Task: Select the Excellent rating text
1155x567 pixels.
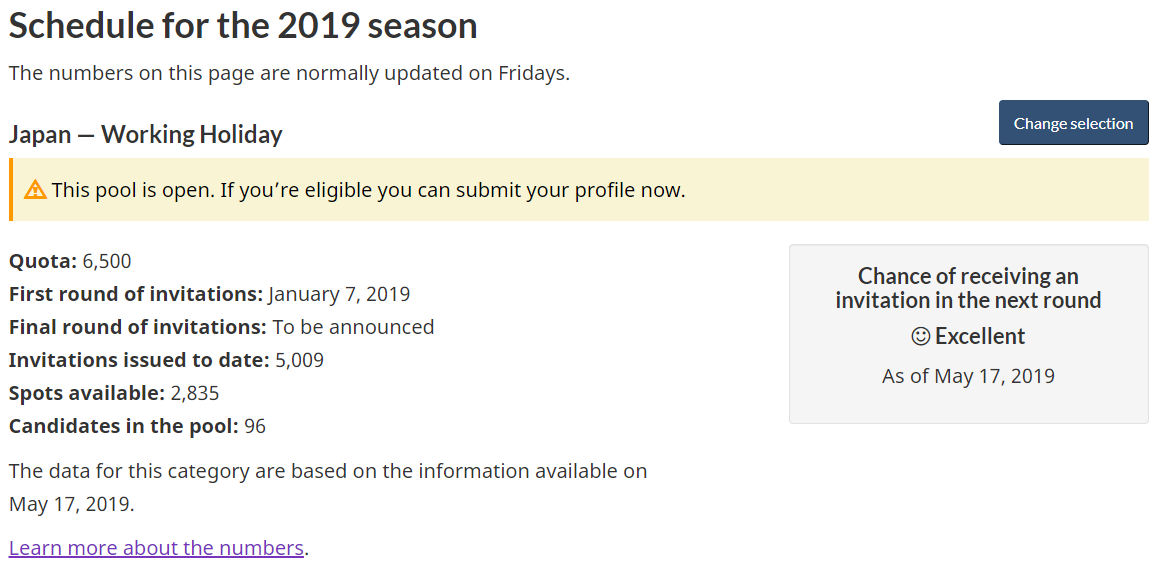Action: 980,337
